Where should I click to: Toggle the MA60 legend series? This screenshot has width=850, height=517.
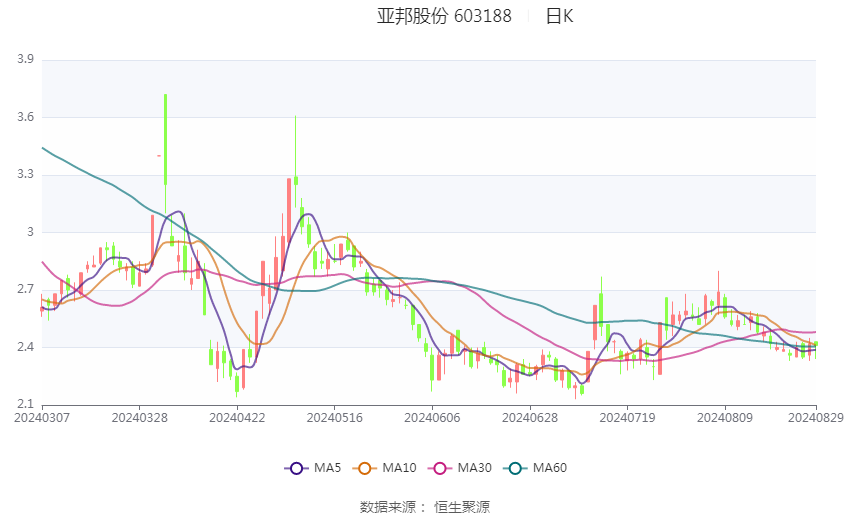coord(536,468)
